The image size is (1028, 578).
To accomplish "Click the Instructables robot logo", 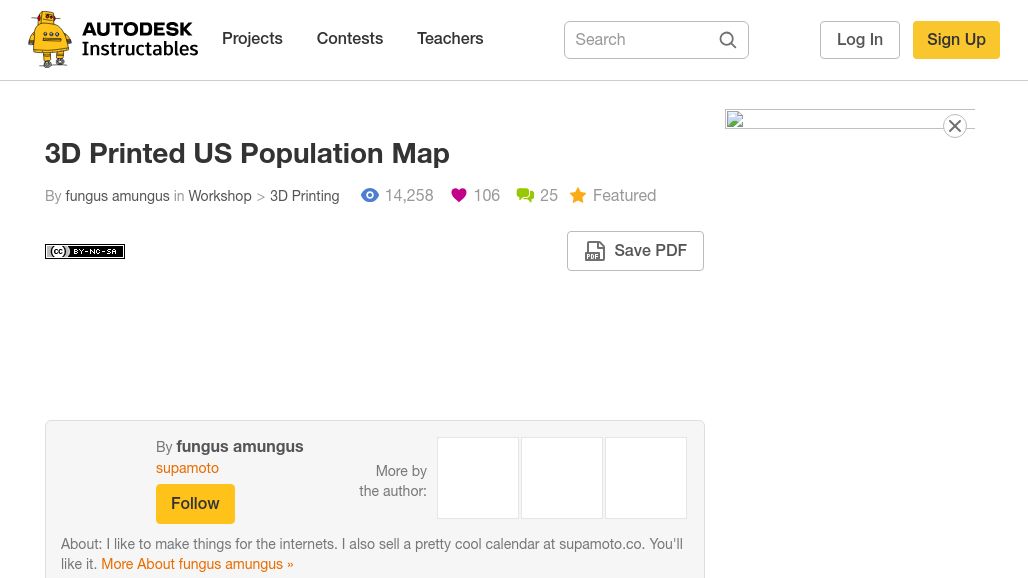I will click(x=50, y=39).
